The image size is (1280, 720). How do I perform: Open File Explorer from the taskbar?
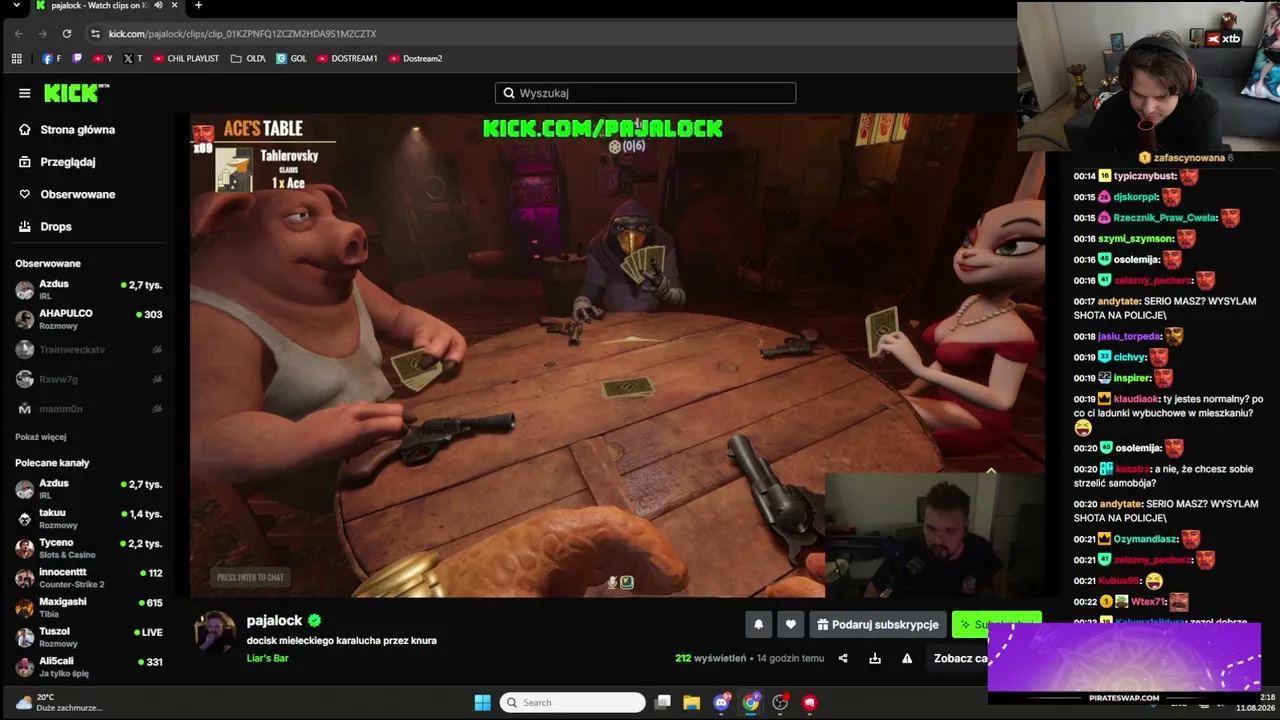[x=692, y=702]
